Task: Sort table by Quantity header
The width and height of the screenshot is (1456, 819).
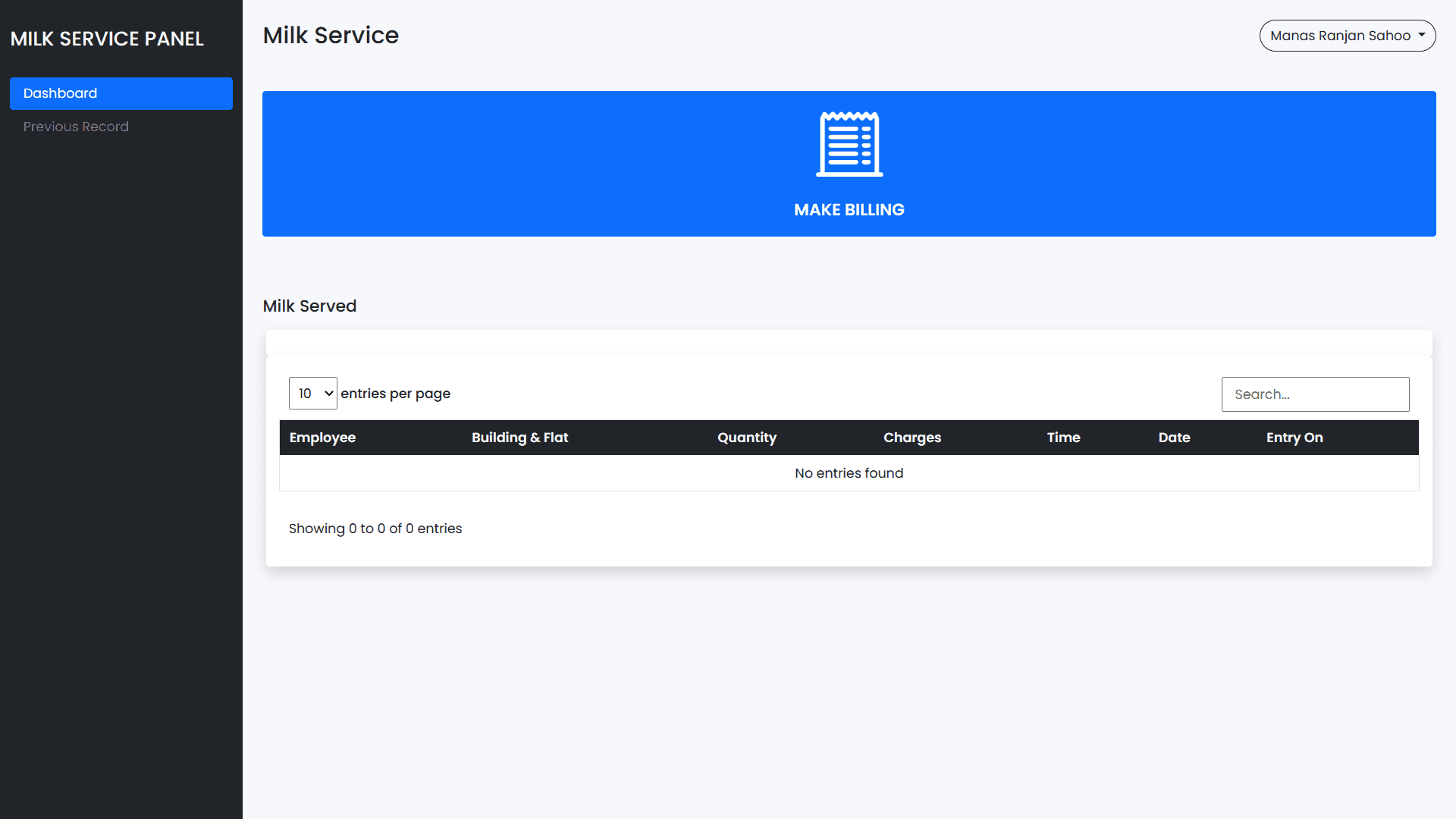Action: coord(746,438)
